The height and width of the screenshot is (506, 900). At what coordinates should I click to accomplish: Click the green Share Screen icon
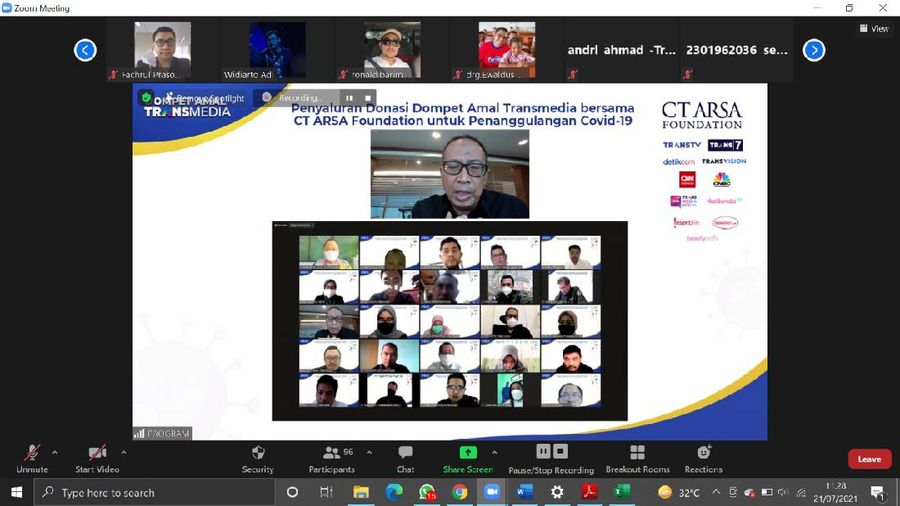468,453
